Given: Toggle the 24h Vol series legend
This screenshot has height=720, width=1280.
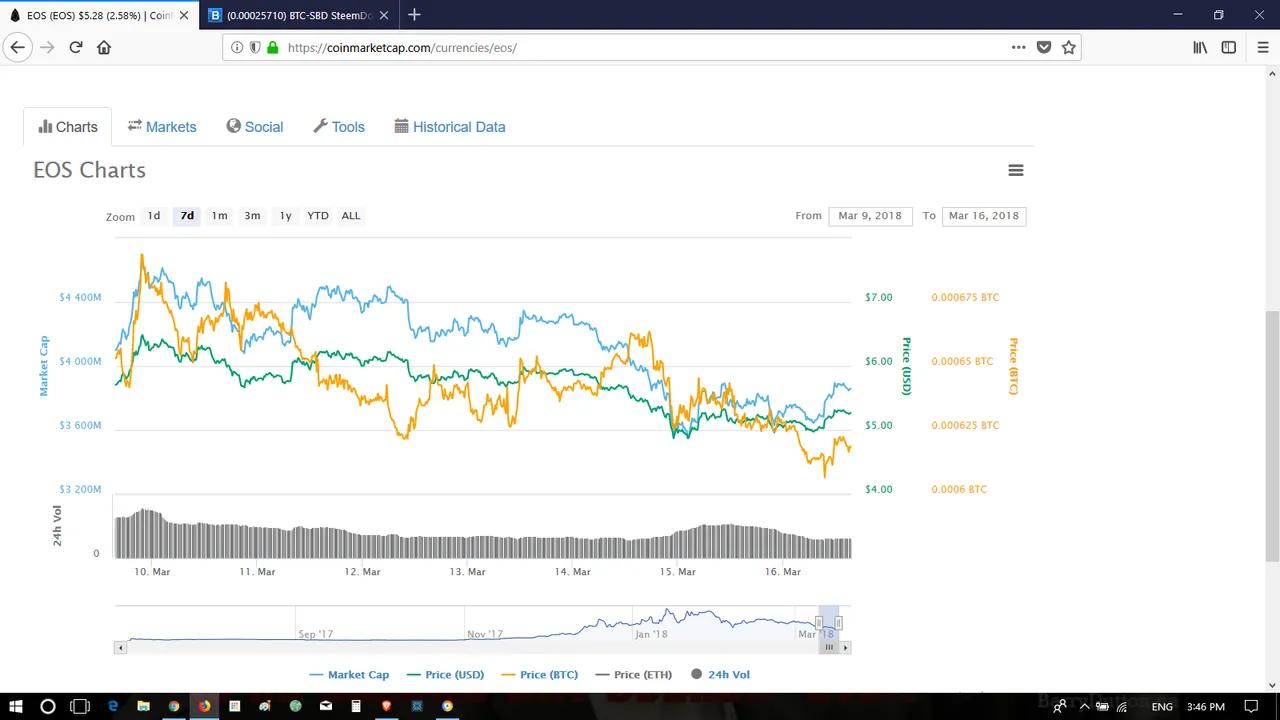Looking at the screenshot, I should (x=720, y=675).
